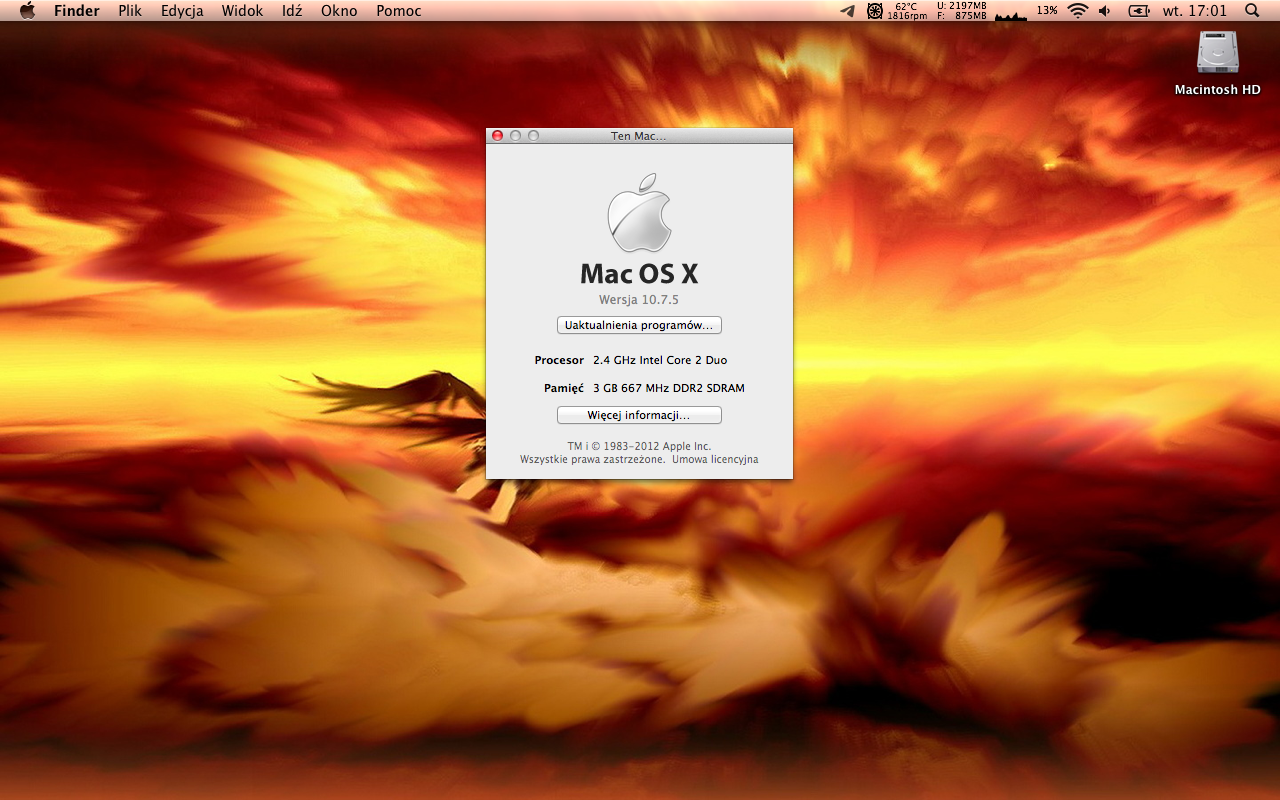Click the paper plane menu bar icon
The height and width of the screenshot is (800, 1280).
(848, 11)
